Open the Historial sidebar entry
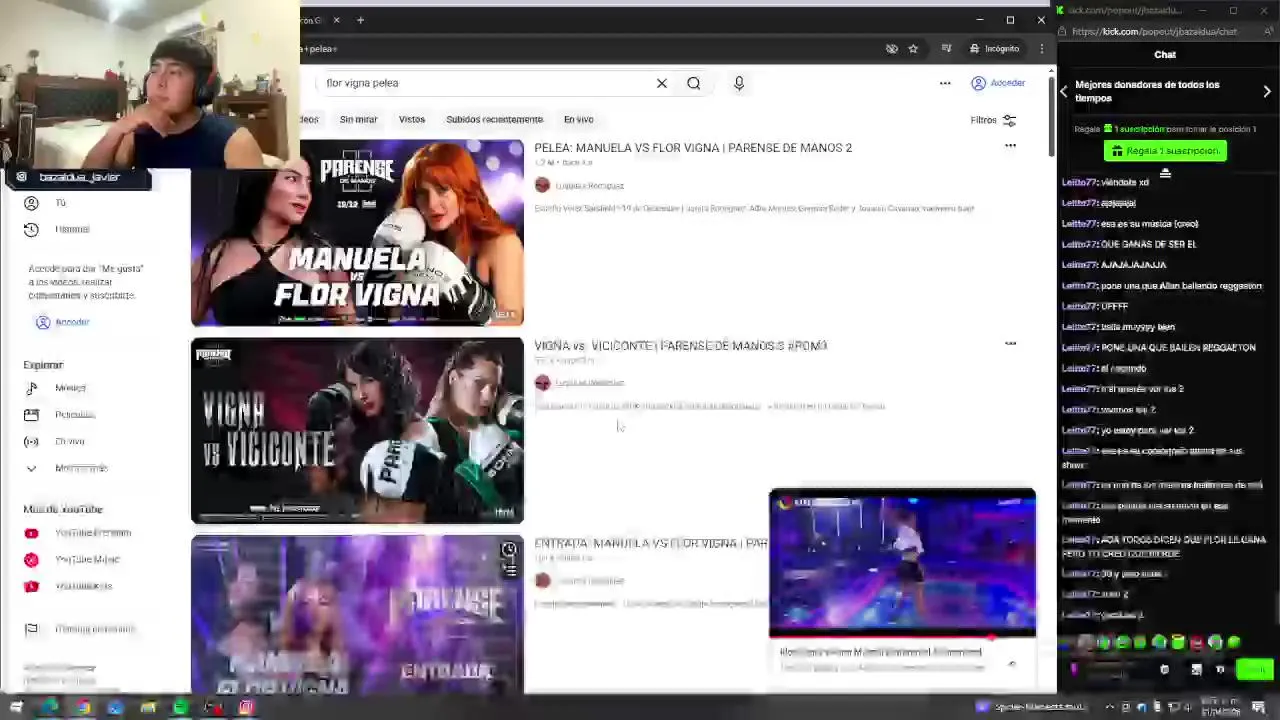 pos(72,229)
